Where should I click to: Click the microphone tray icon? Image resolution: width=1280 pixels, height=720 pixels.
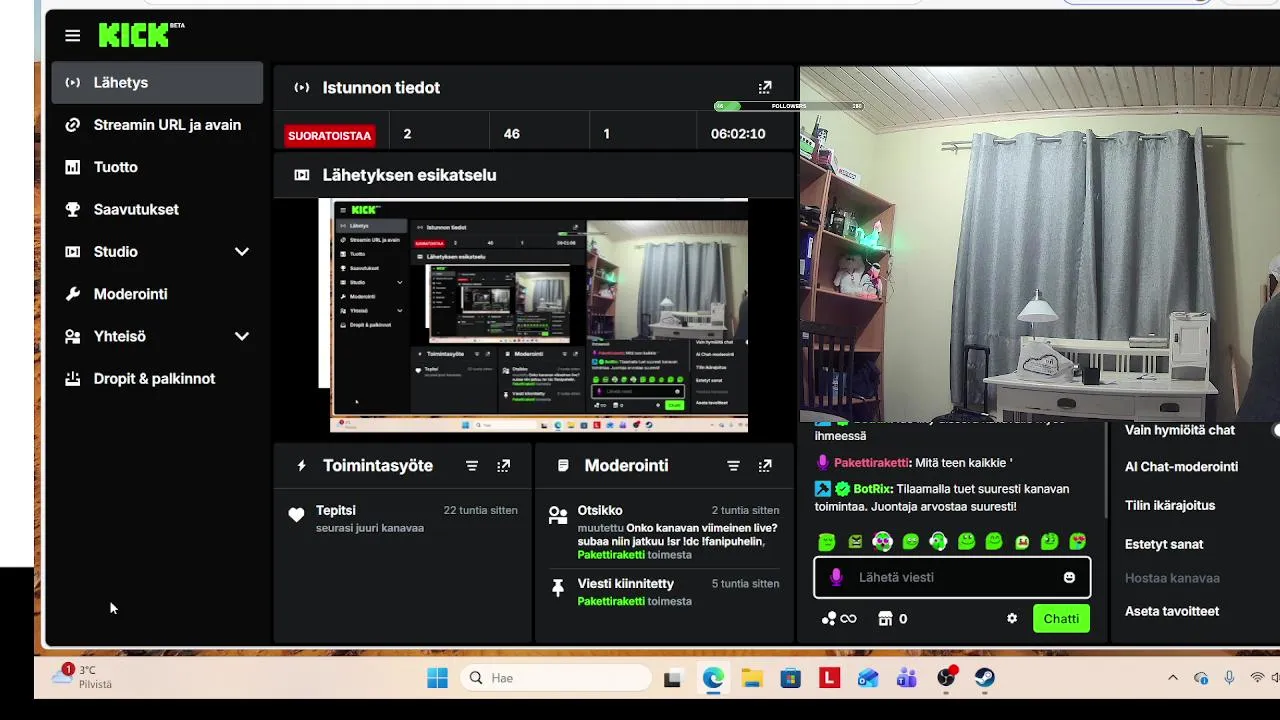click(1229, 678)
